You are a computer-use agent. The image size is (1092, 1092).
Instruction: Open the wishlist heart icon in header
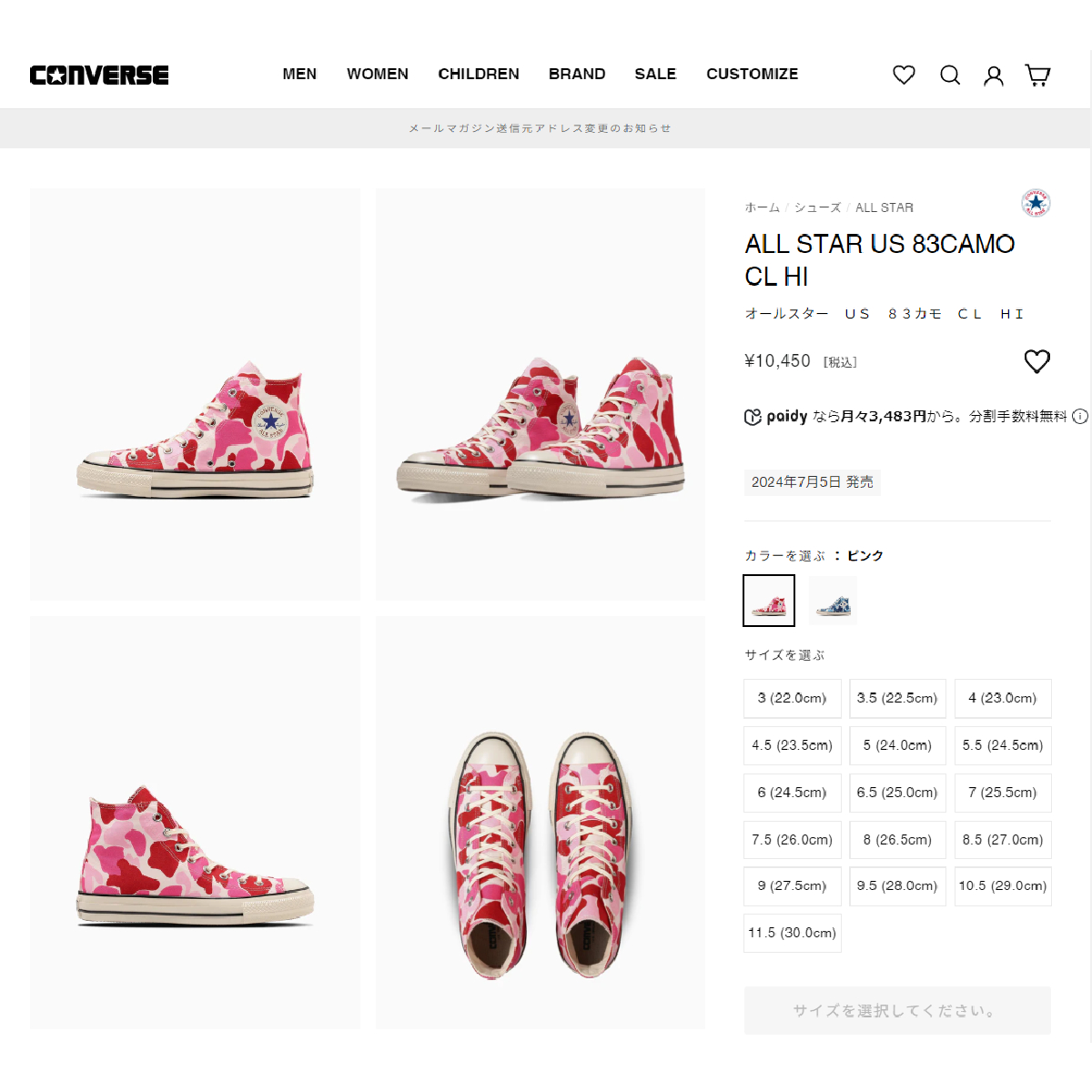[x=904, y=76]
